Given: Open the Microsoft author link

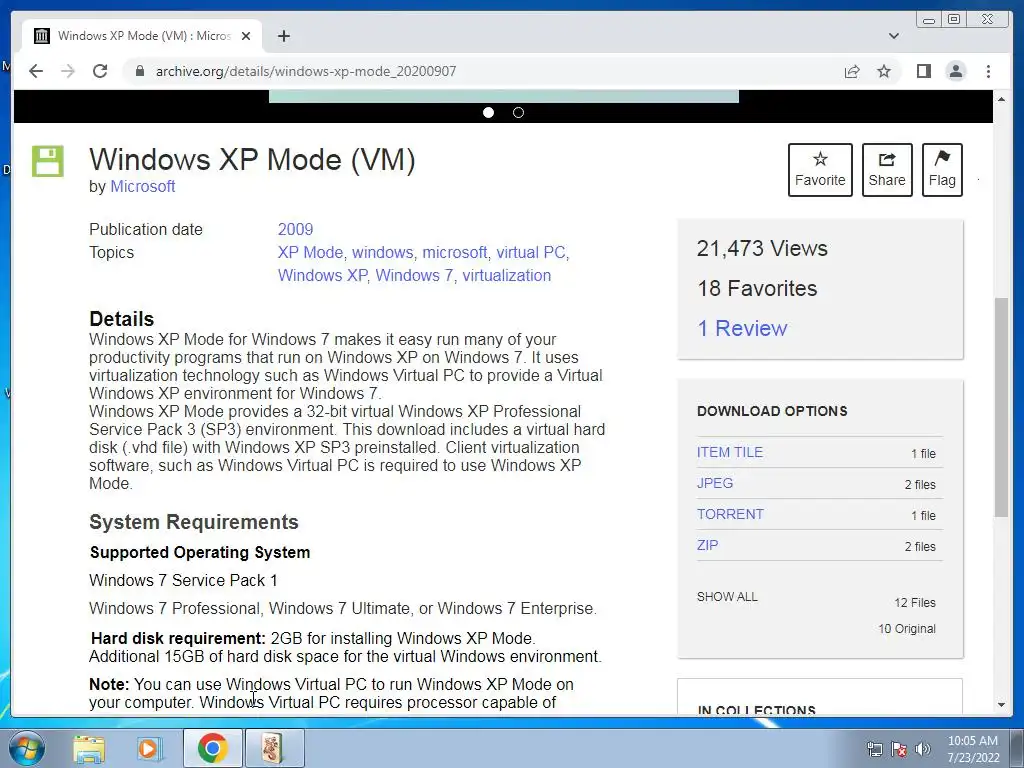Looking at the screenshot, I should (x=142, y=186).
